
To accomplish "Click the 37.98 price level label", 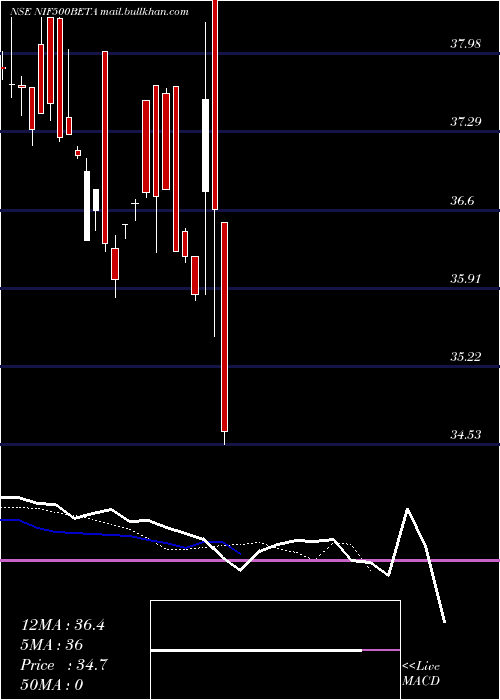I will pyautogui.click(x=465, y=44).
